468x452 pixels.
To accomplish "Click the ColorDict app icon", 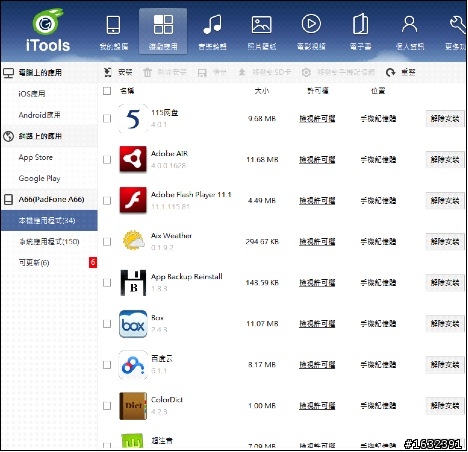I will point(133,406).
